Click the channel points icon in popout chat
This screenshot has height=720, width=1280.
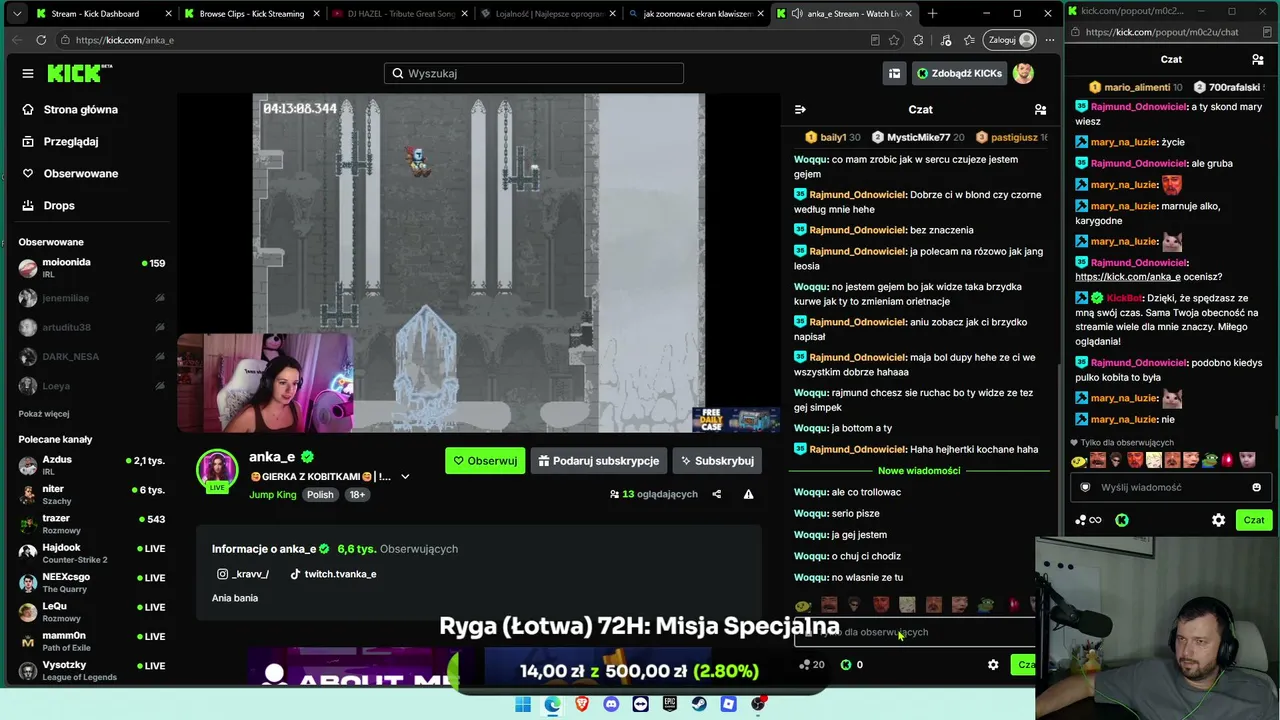1087,520
